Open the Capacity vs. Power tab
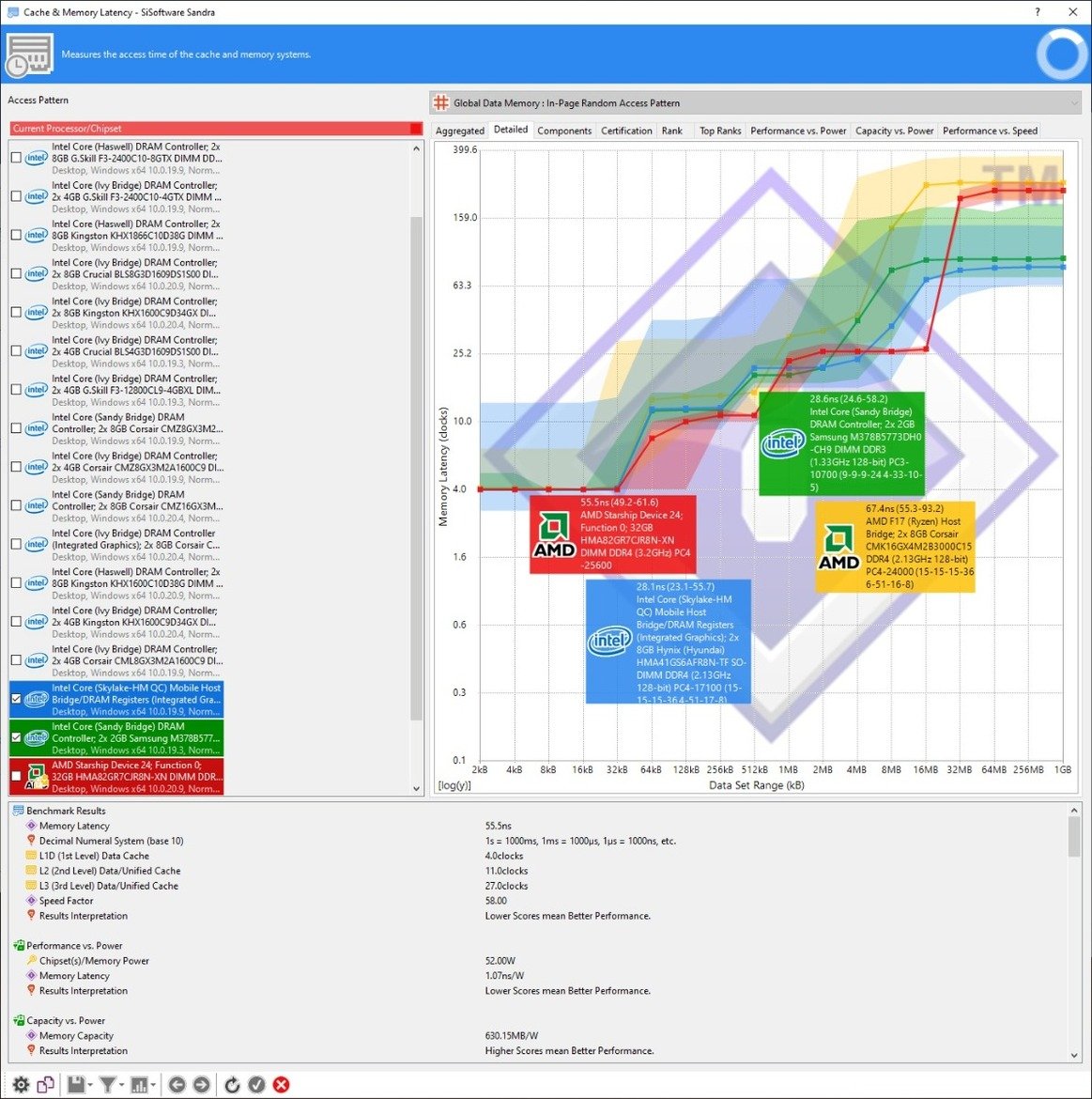 coord(895,131)
